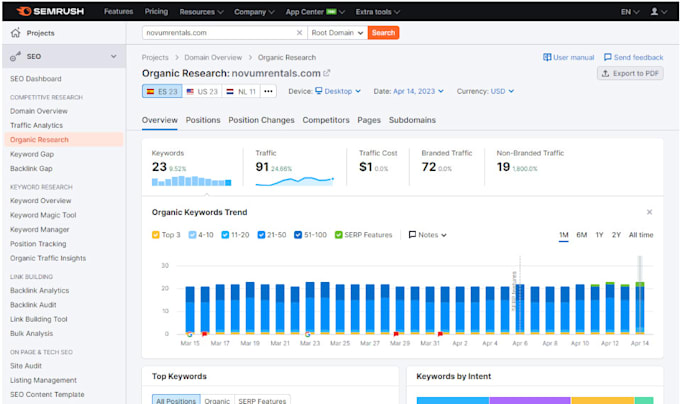Toggle the Top 3 checkbox
This screenshot has width=680, height=404.
point(156,235)
